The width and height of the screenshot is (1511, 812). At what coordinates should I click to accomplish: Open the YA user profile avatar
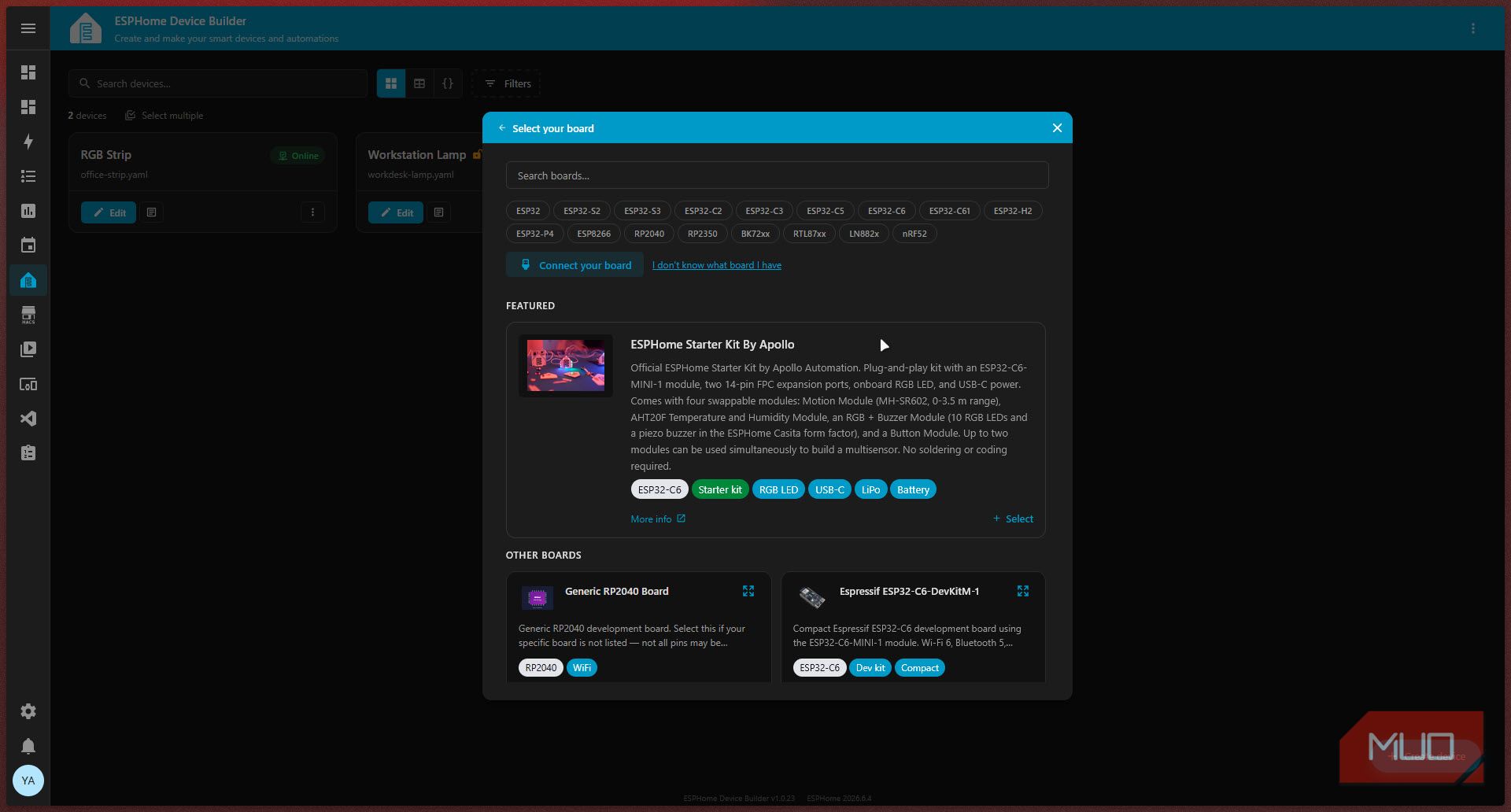click(28, 781)
